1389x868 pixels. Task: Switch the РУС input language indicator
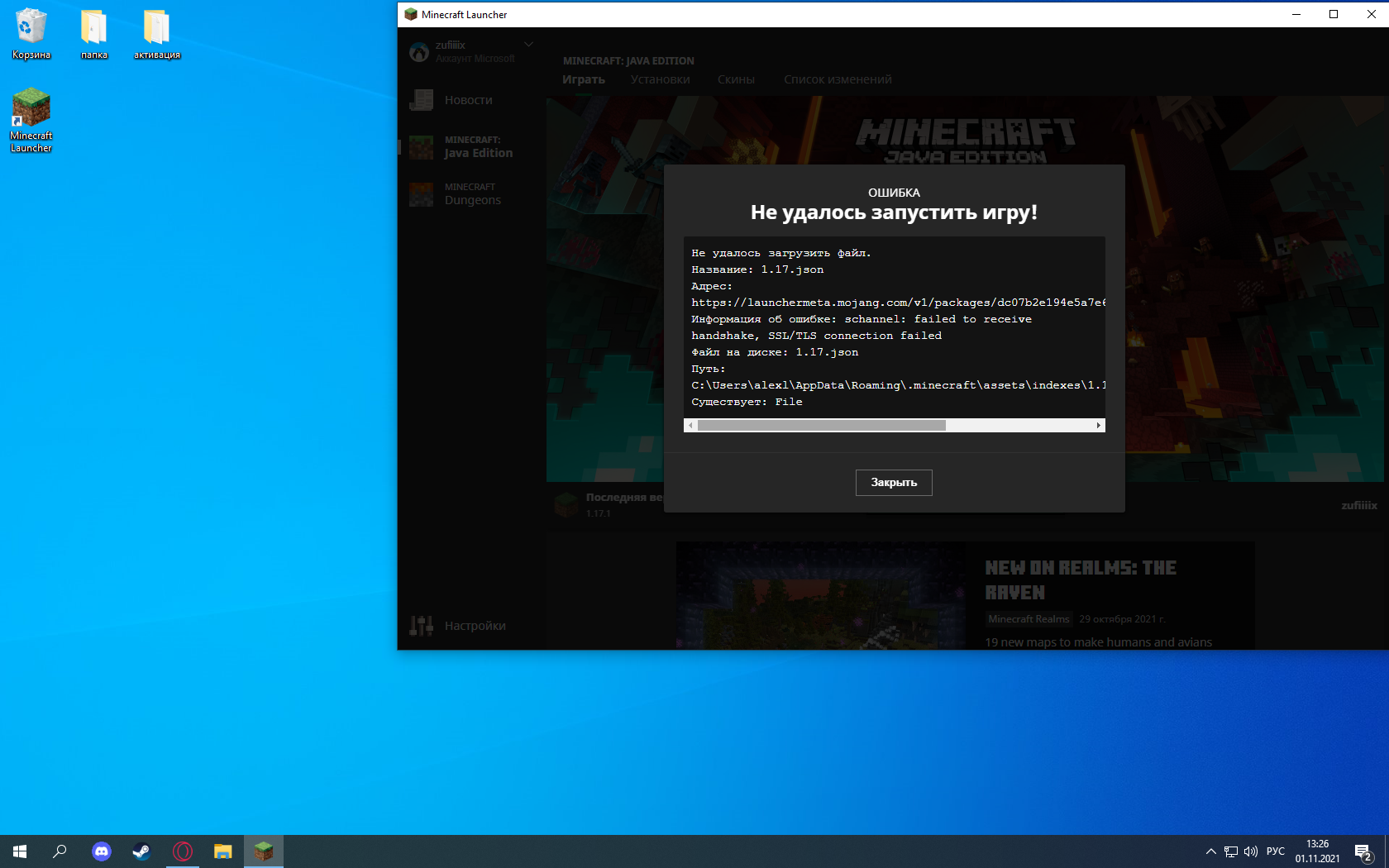coord(1276,851)
